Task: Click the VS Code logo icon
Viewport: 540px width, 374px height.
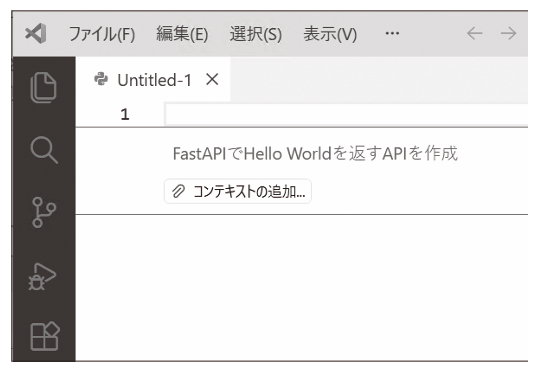Action: coord(36,33)
